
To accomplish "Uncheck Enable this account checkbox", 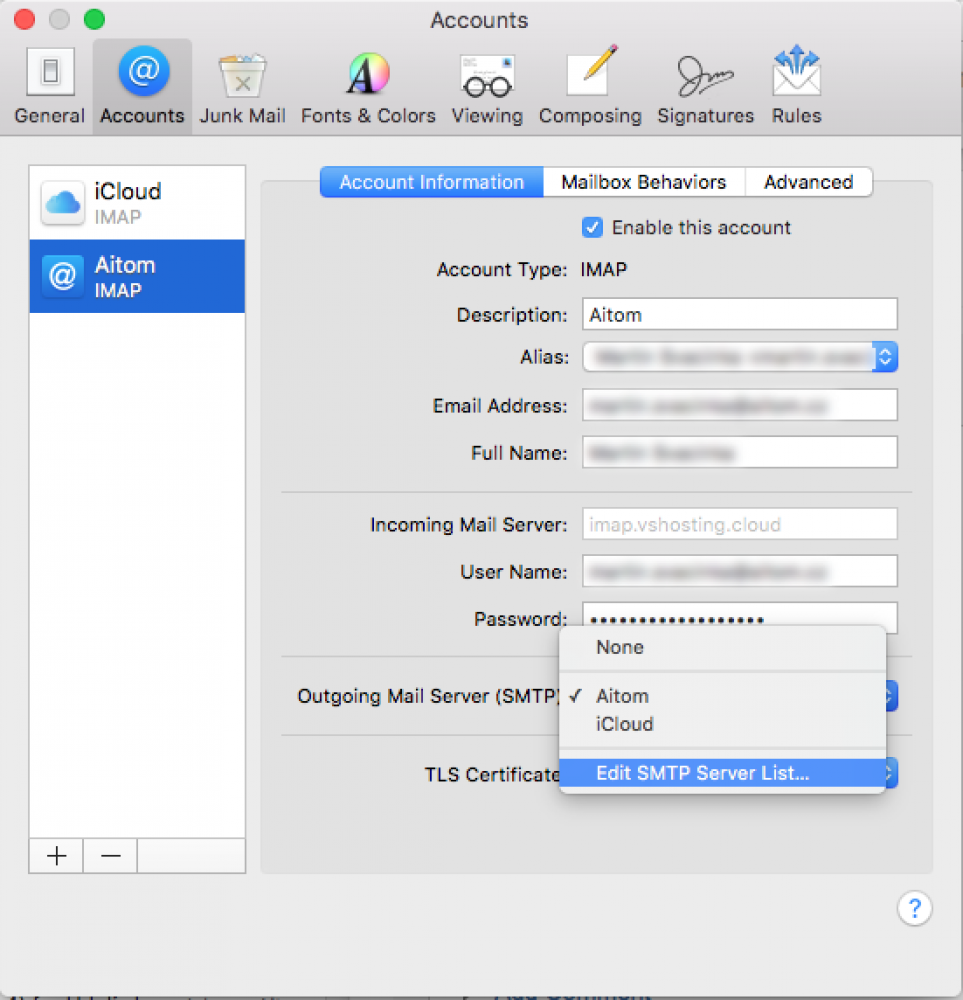I will 593,228.
